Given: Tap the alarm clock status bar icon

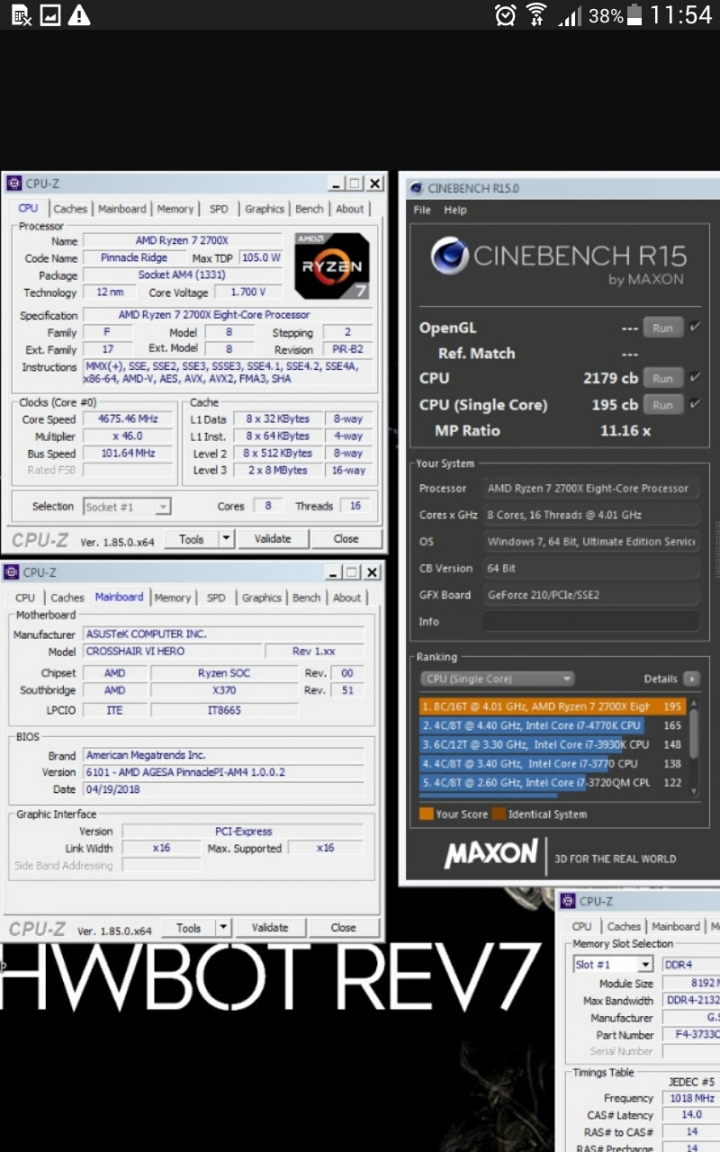Looking at the screenshot, I should (x=505, y=15).
